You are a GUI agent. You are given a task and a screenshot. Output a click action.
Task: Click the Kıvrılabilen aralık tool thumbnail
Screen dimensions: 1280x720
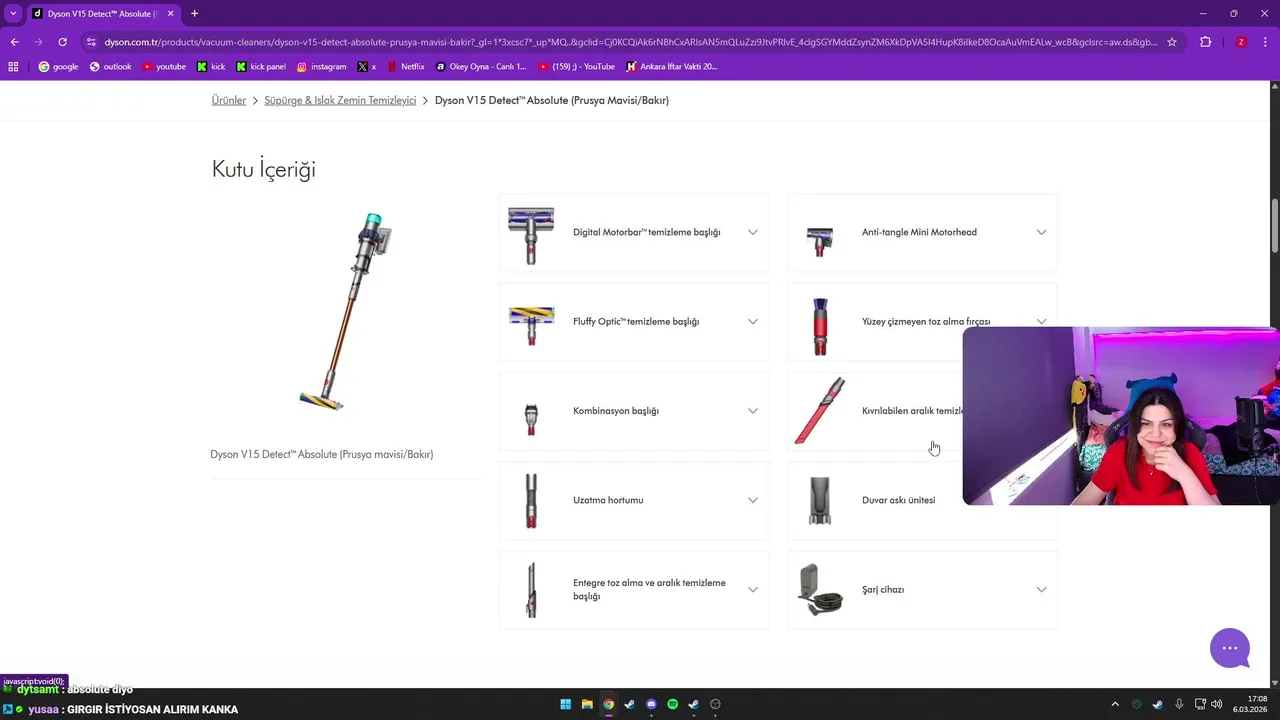click(820, 411)
